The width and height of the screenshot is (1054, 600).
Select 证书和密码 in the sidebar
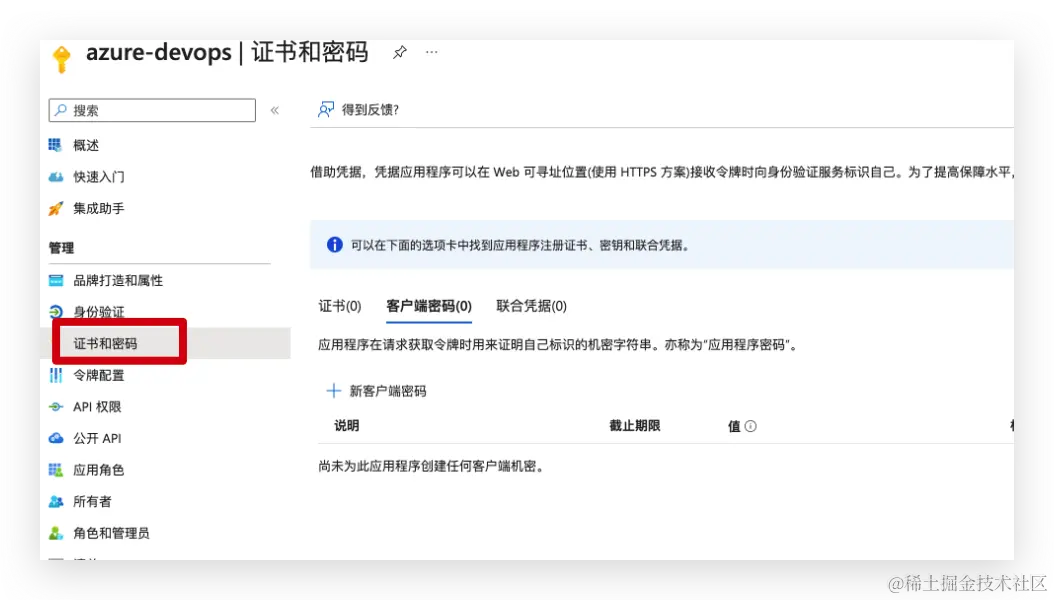point(106,343)
